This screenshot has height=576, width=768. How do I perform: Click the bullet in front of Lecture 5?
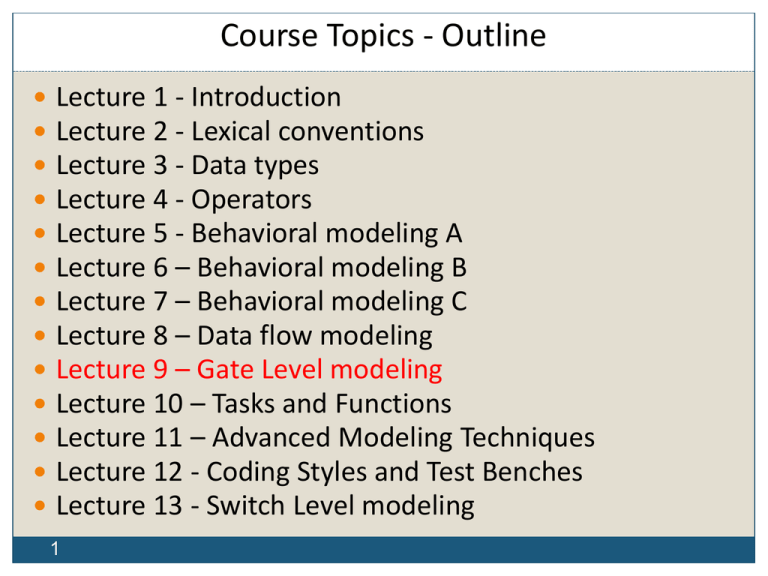38,235
